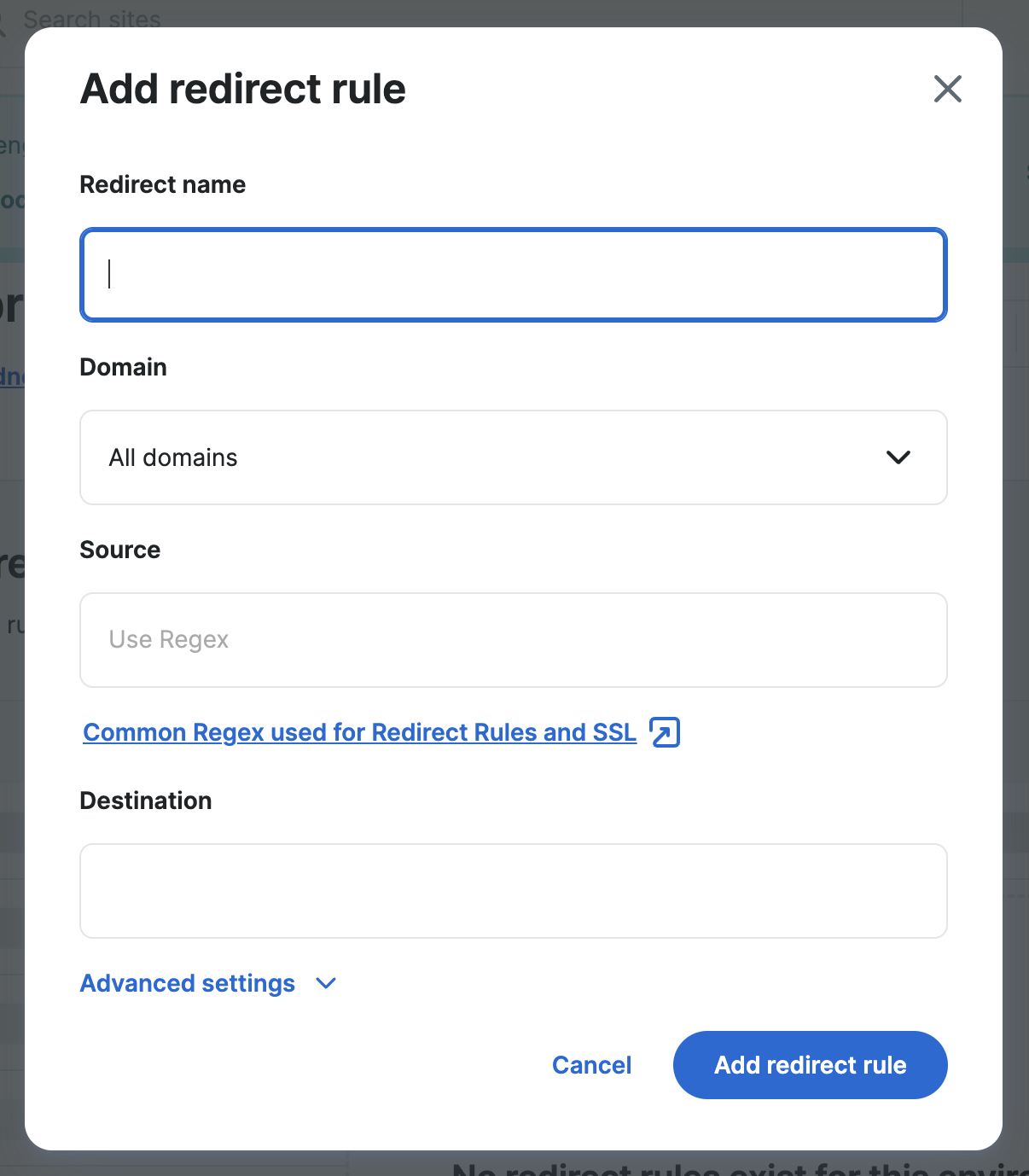The image size is (1029, 1176).
Task: Click the Redirect name label
Action: (x=162, y=184)
